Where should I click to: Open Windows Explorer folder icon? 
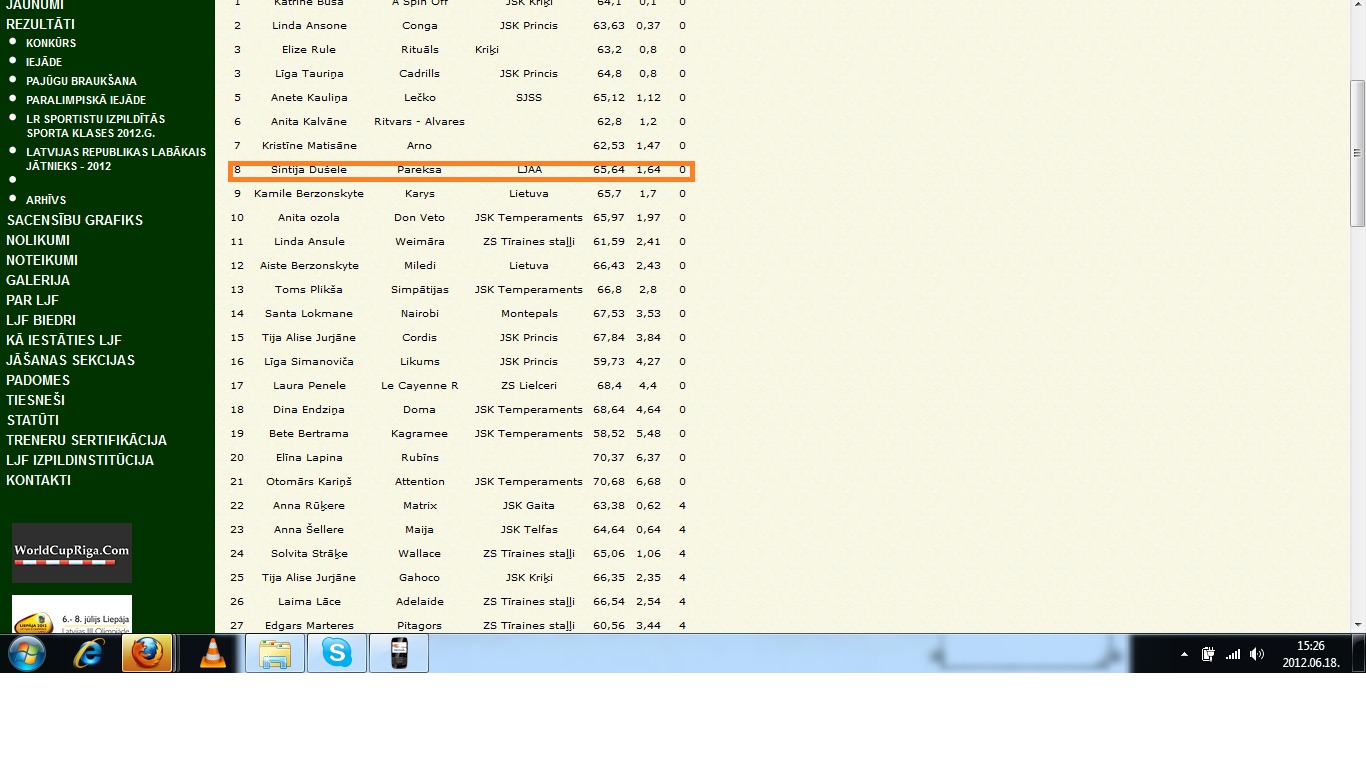275,653
